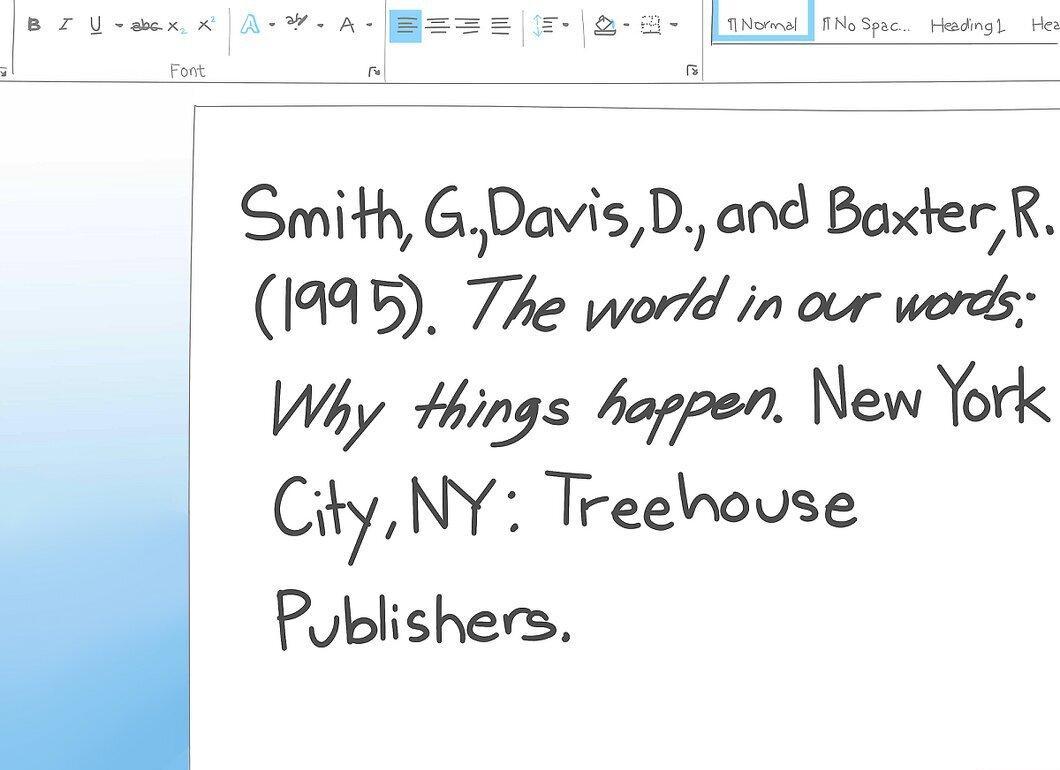Align text left
The width and height of the screenshot is (1060, 770).
click(405, 26)
